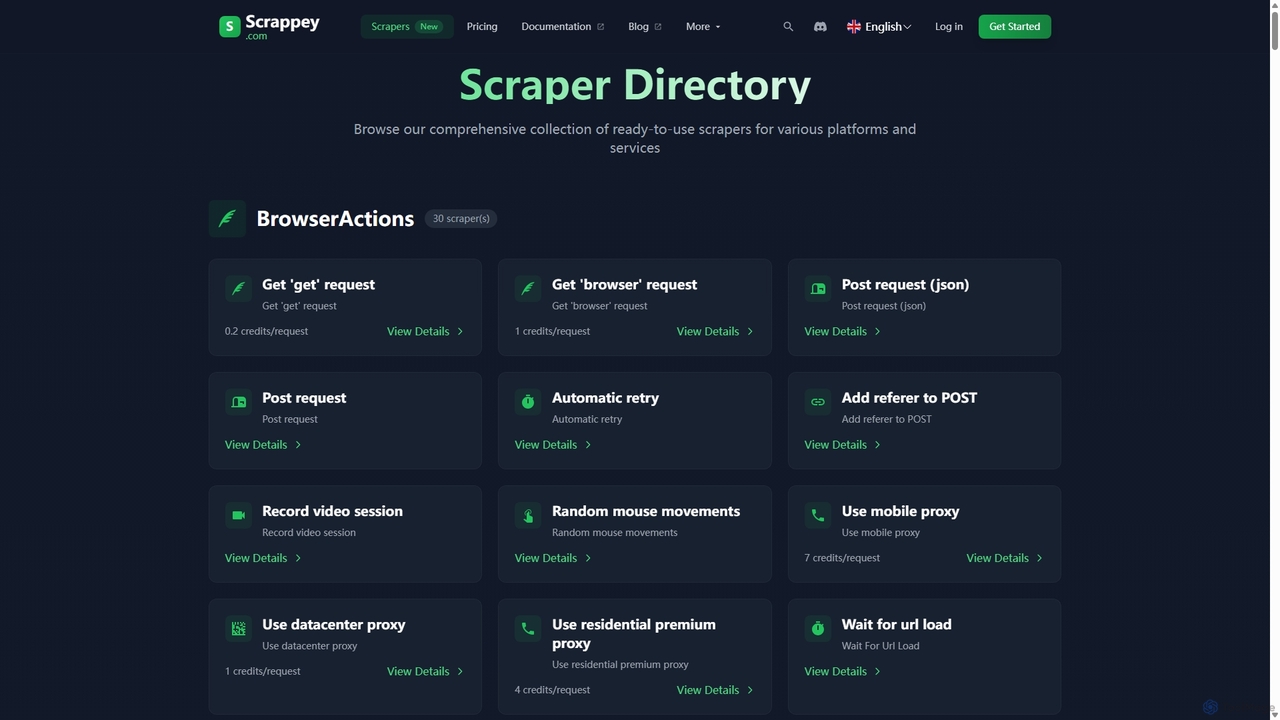This screenshot has width=1280, height=720.
Task: Click the "30 scraper(s)" count badge
Action: pyautogui.click(x=461, y=218)
